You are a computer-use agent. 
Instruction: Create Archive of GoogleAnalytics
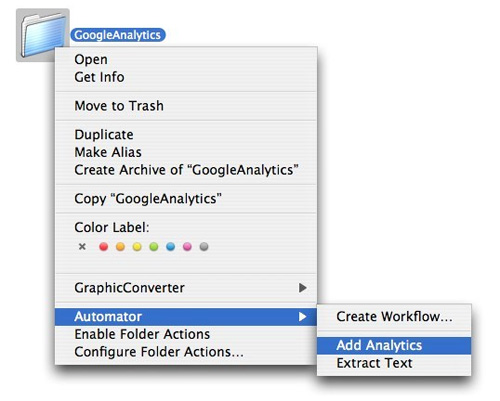click(x=186, y=170)
